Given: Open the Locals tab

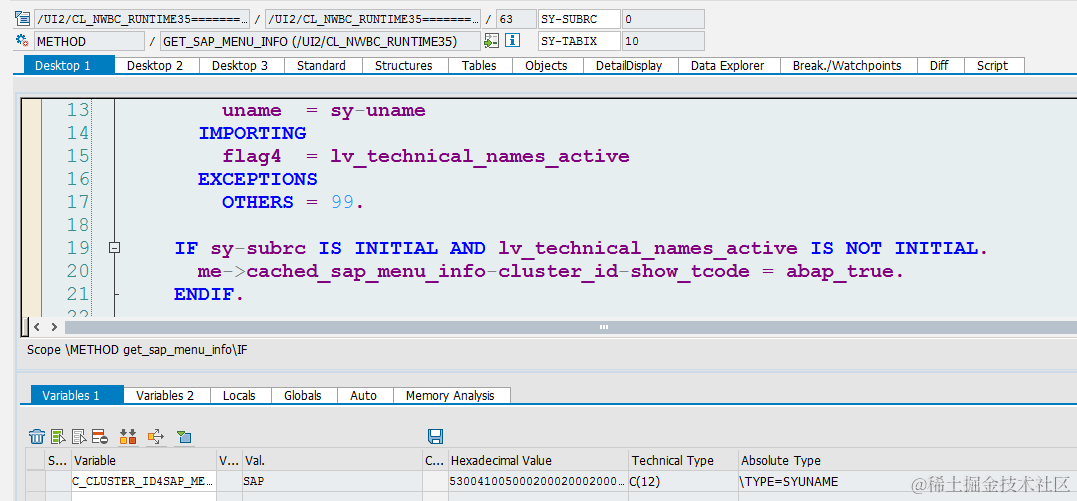Looking at the screenshot, I should pyautogui.click(x=239, y=395).
